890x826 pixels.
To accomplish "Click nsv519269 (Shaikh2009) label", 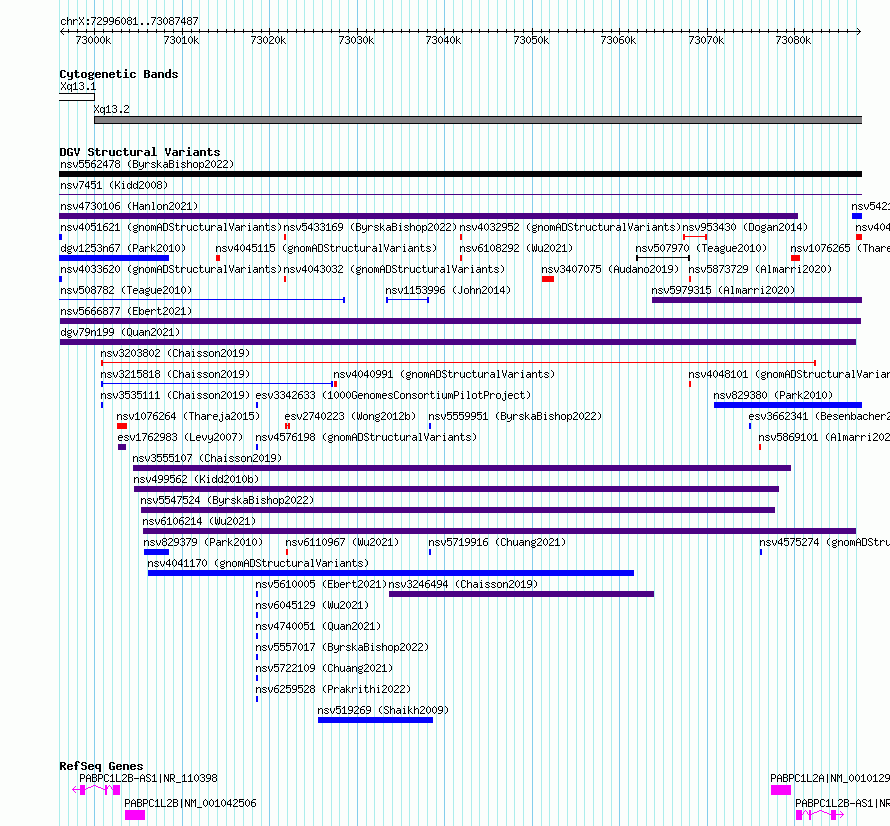I will (x=383, y=710).
